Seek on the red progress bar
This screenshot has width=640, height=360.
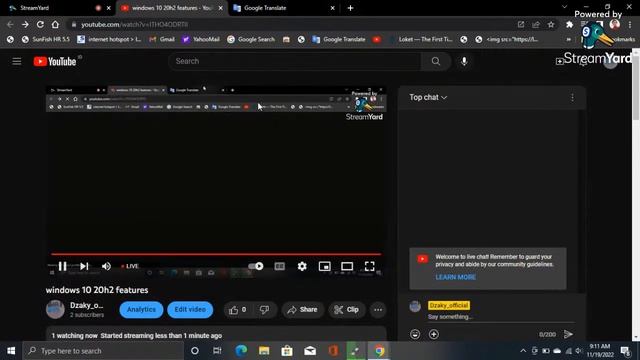click(216, 254)
